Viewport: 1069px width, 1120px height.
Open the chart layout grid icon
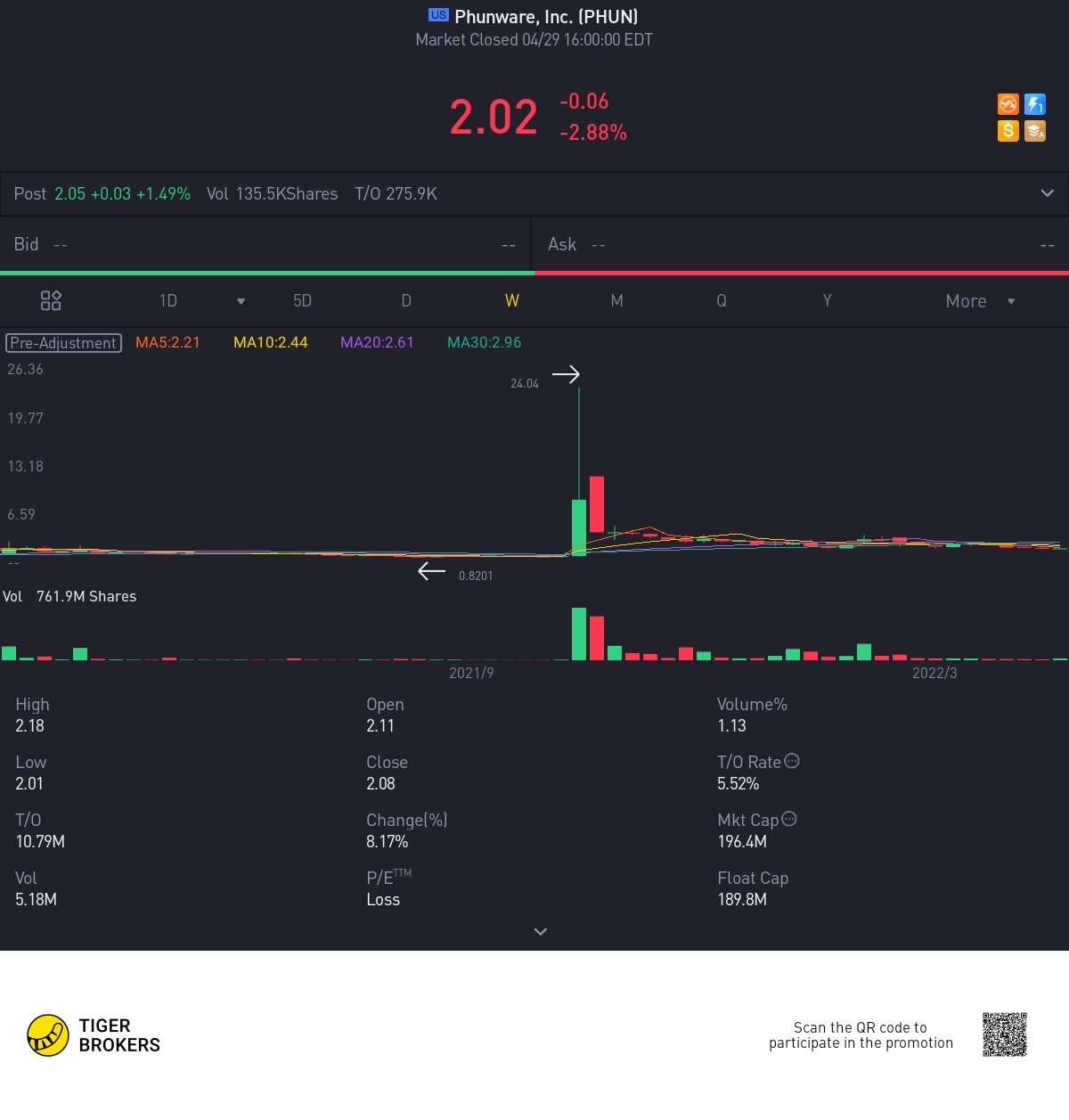[x=51, y=300]
